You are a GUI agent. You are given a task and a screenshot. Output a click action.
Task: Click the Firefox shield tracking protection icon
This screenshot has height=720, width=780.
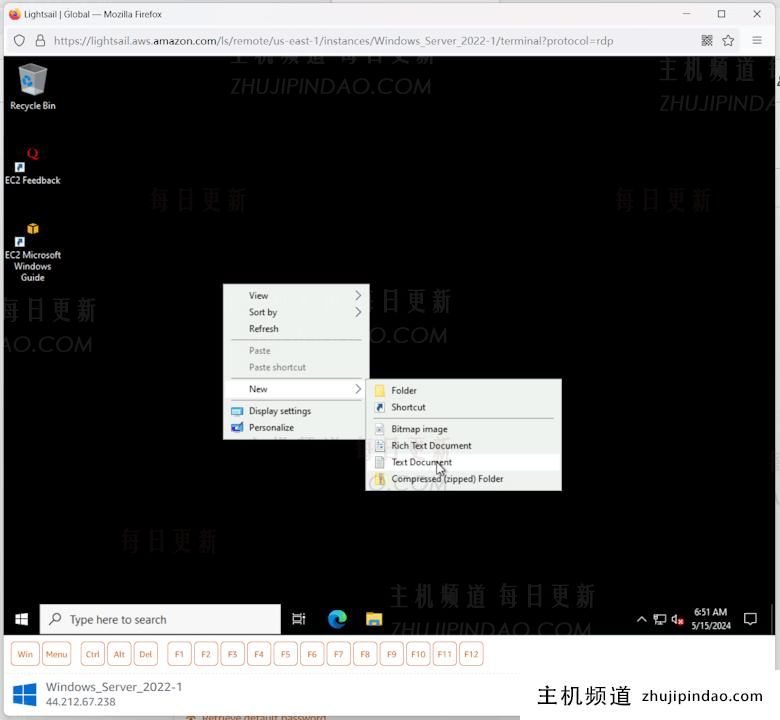coord(19,41)
